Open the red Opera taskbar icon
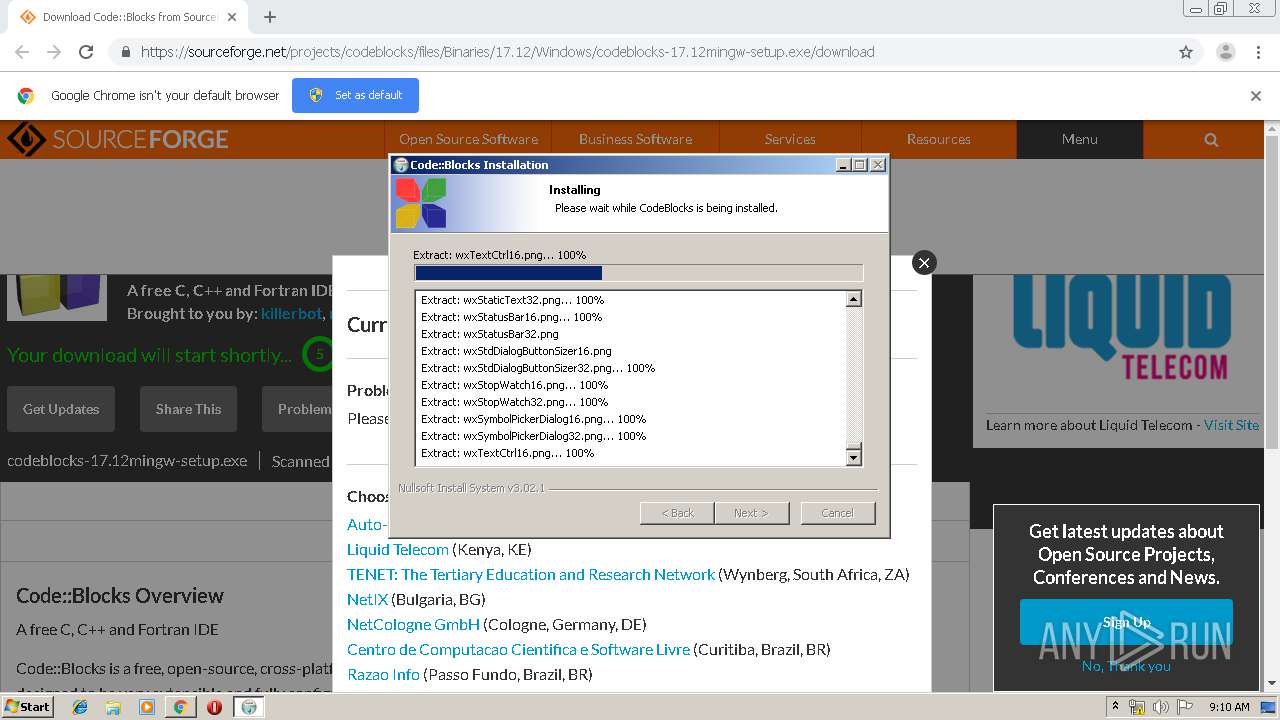The width and height of the screenshot is (1280, 720). (214, 707)
